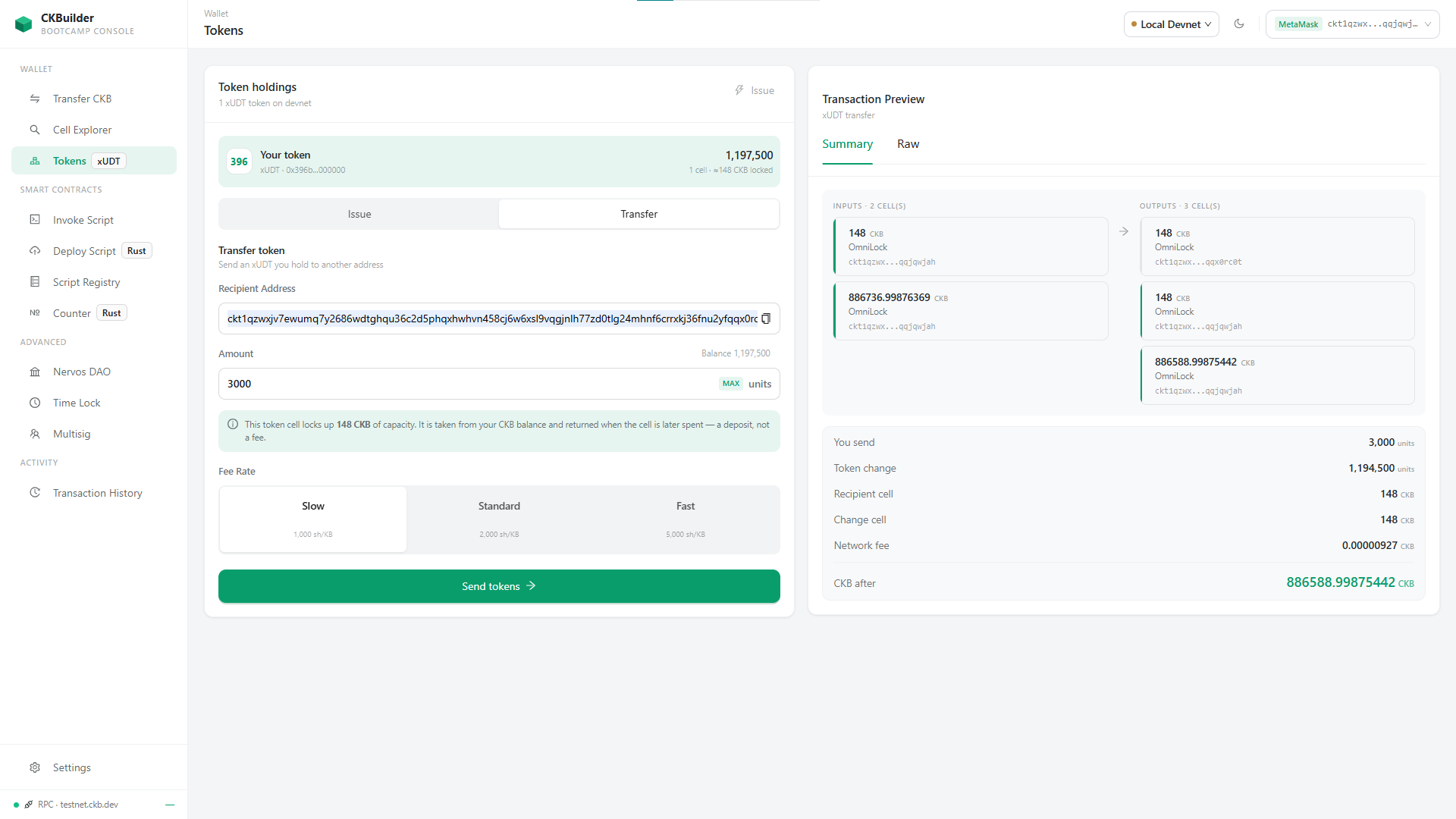The image size is (1456, 819).
Task: Open Settings page
Action: 94,767
